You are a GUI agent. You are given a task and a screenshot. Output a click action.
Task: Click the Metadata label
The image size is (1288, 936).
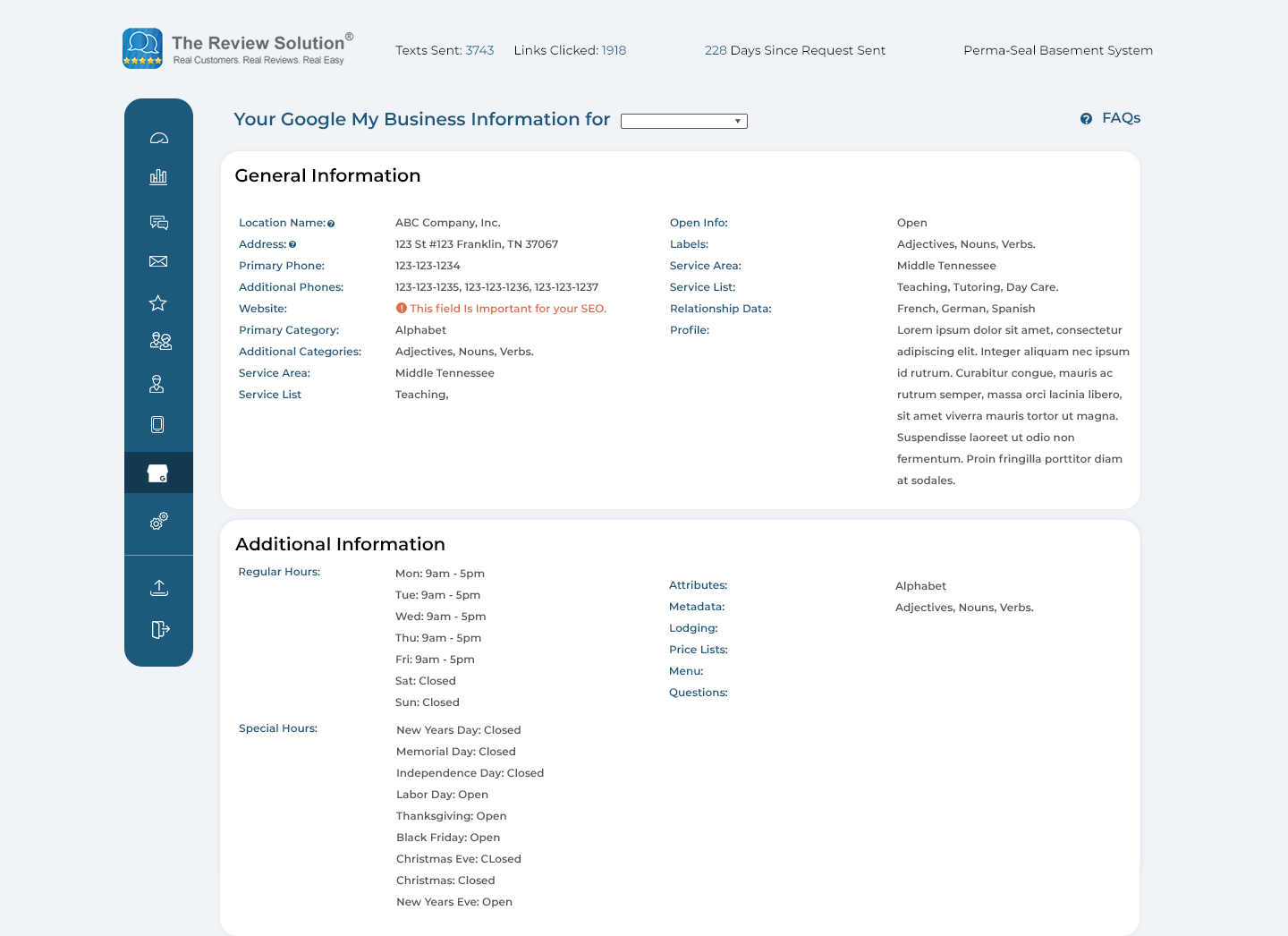pyautogui.click(x=697, y=607)
